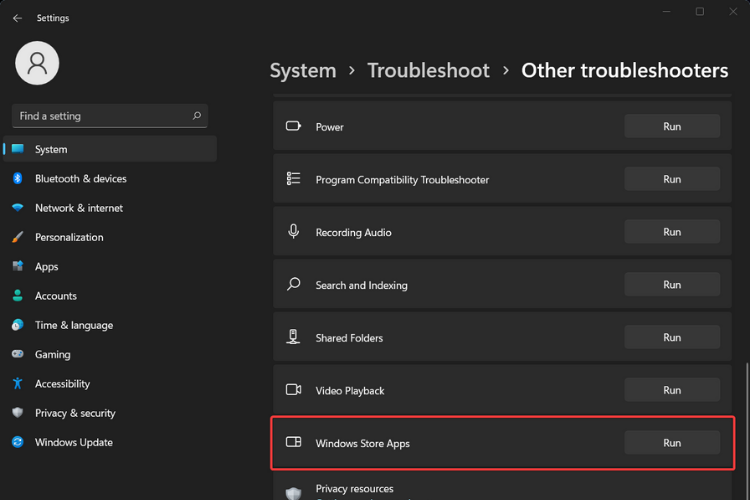
Task: Click the Recording Audio microphone icon
Action: [293, 231]
